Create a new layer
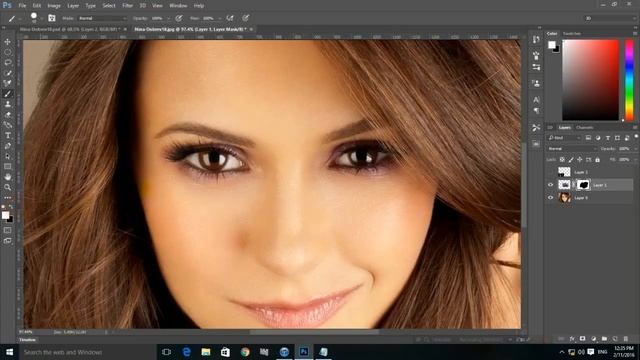Screen dimensions: 640x360 click(x=615, y=339)
